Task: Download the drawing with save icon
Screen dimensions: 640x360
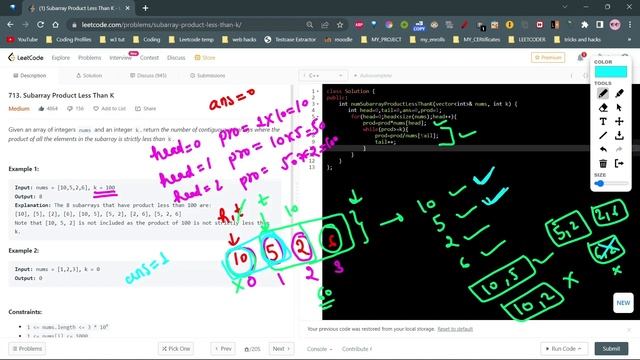Action: point(619,136)
